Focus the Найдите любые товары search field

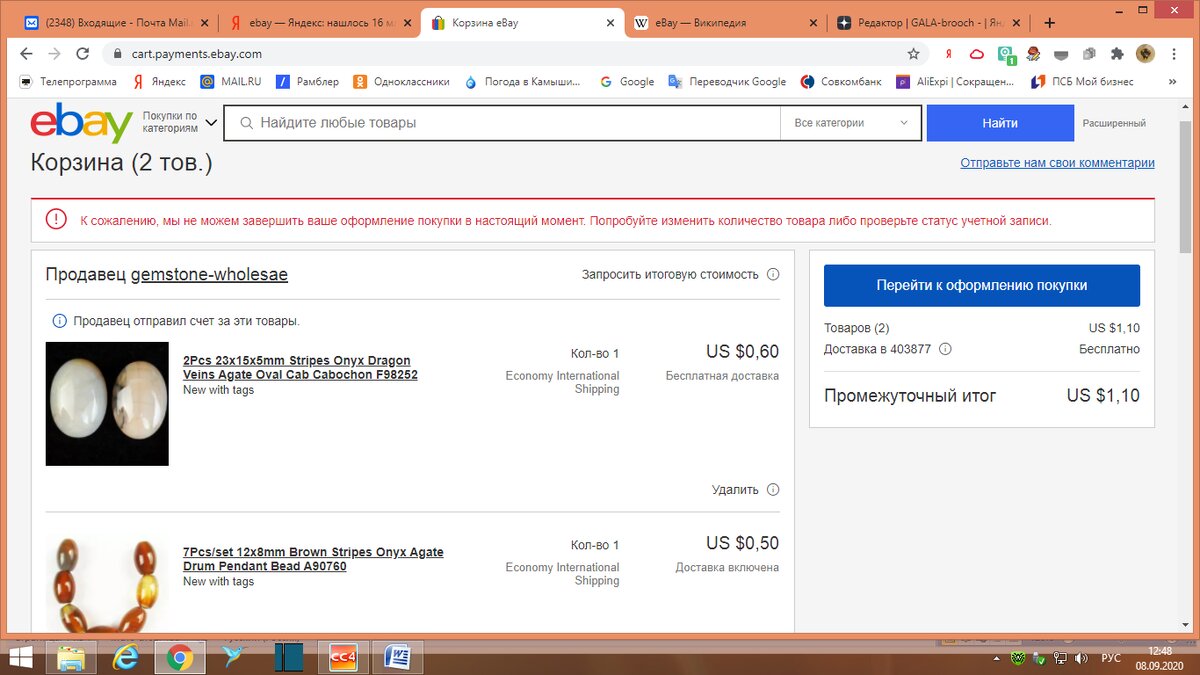click(x=502, y=123)
